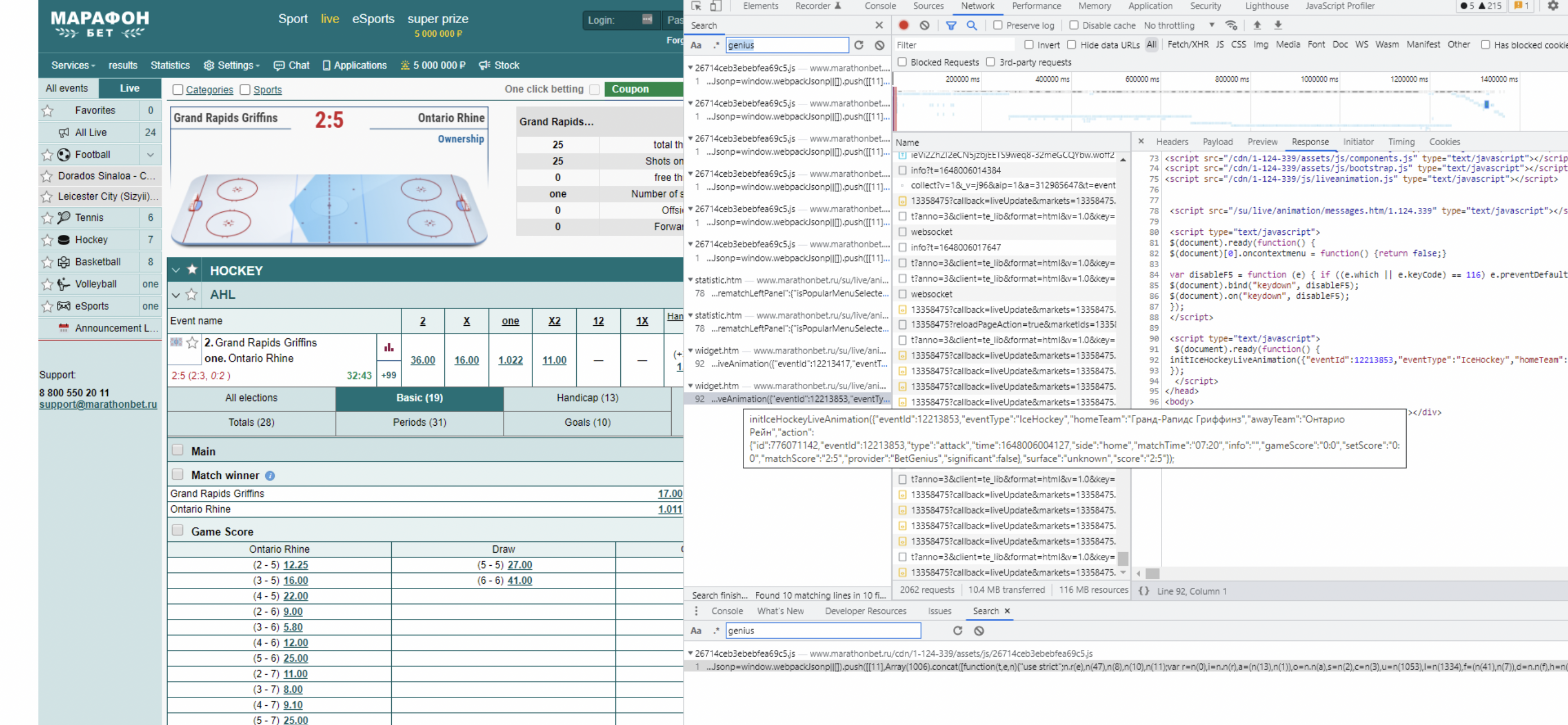This screenshot has width=1568, height=725.
Task: Star the Hockey sport in sidebar
Action: [x=47, y=240]
